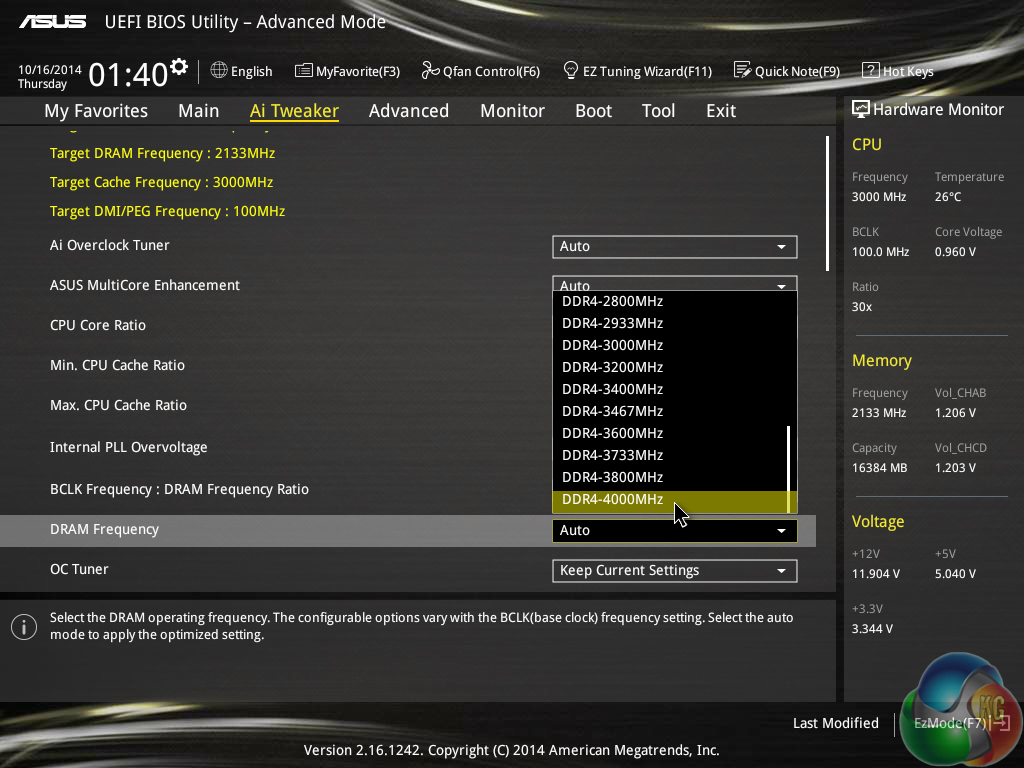Click the info icon in help area
Screen dimensions: 1024x768
[23, 627]
